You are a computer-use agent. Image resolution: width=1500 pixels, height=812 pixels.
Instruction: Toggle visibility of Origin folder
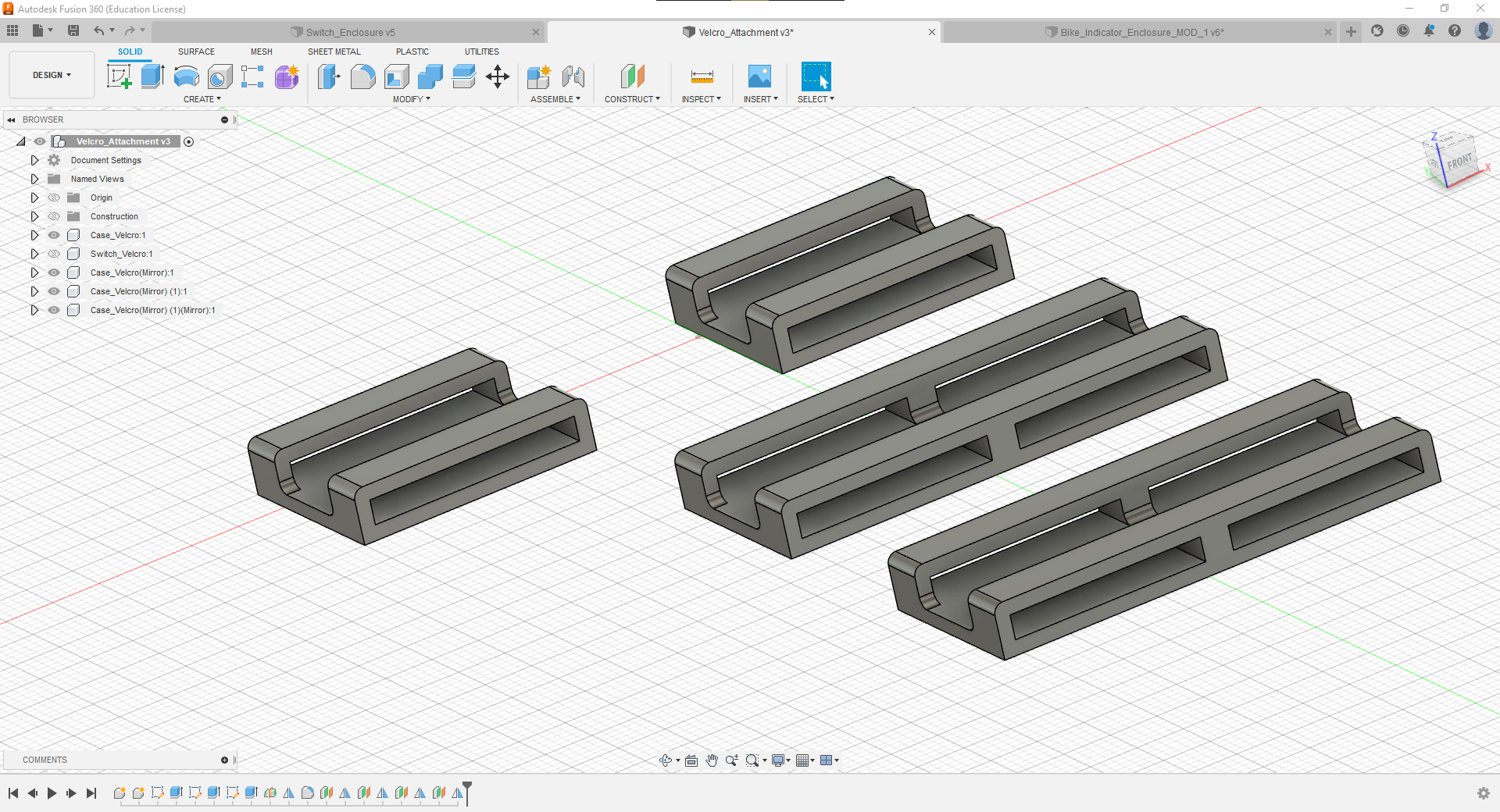(x=54, y=198)
